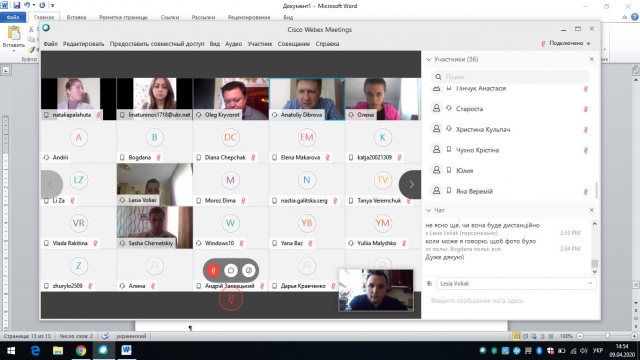This screenshot has height=360, width=640.
Task: Switch to Word Ссылки ribbon tab
Action: point(170,17)
